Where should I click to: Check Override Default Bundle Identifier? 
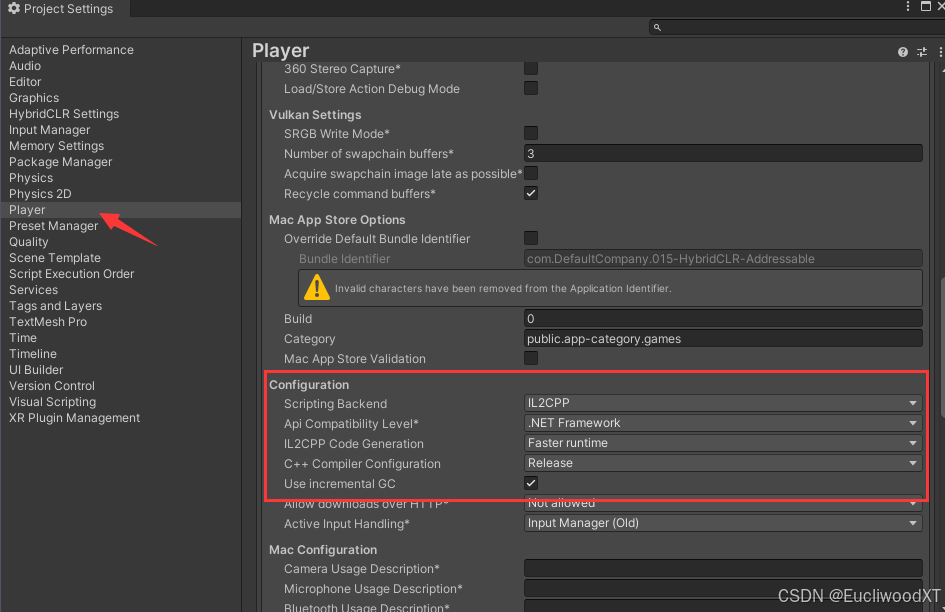(x=530, y=238)
